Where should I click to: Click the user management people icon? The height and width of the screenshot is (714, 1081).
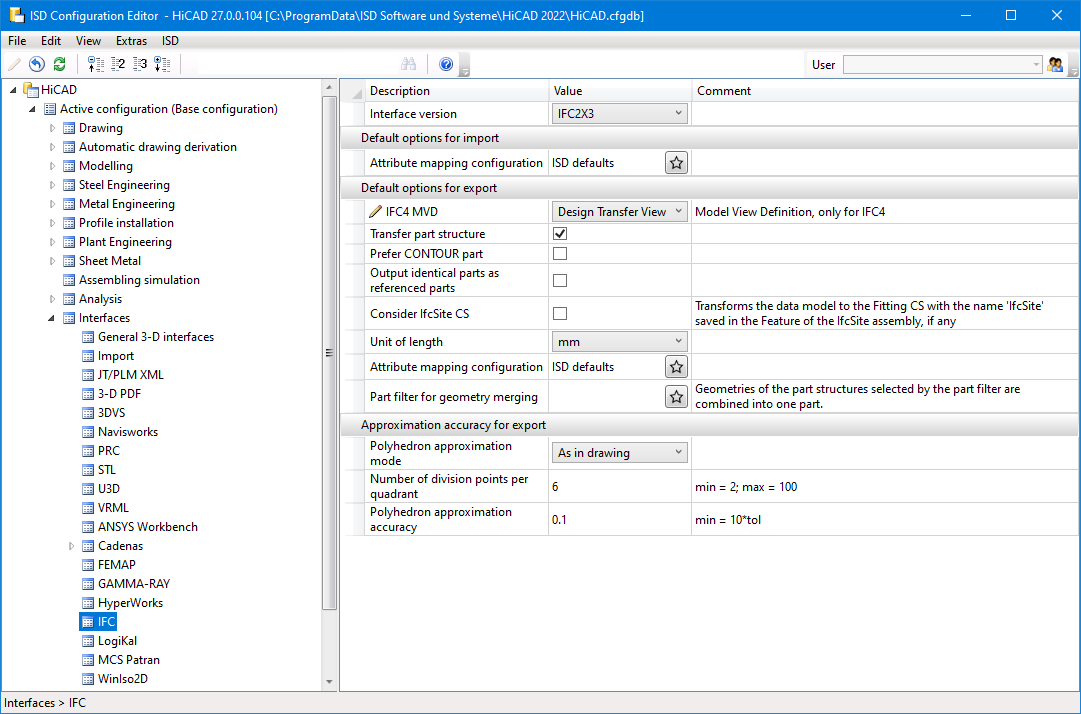[1055, 64]
